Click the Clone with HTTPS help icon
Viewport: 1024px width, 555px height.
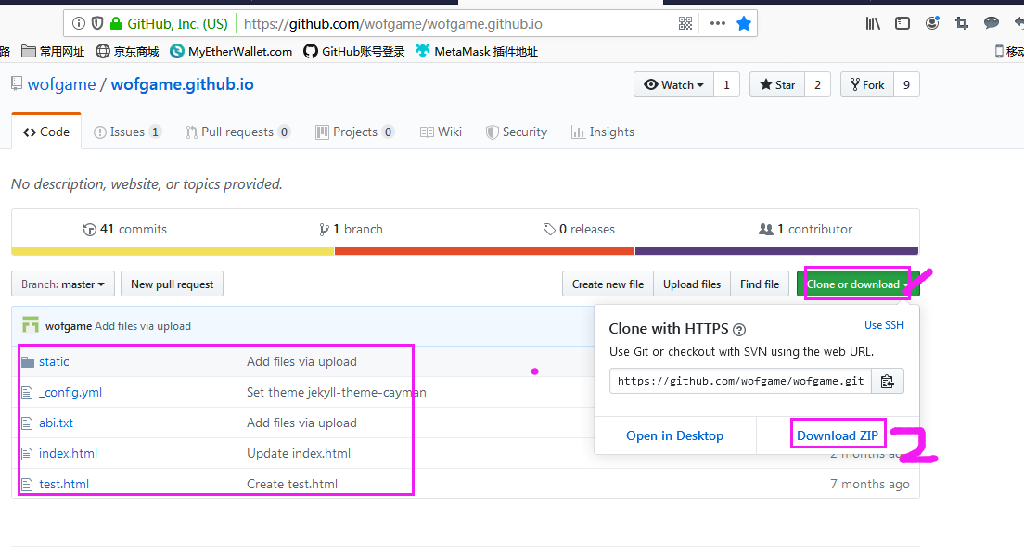coord(739,330)
